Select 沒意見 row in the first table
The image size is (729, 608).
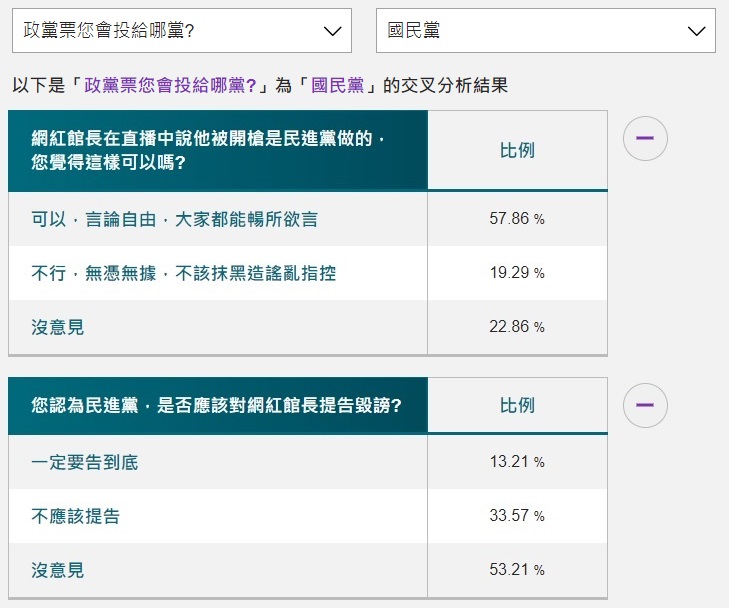(308, 327)
